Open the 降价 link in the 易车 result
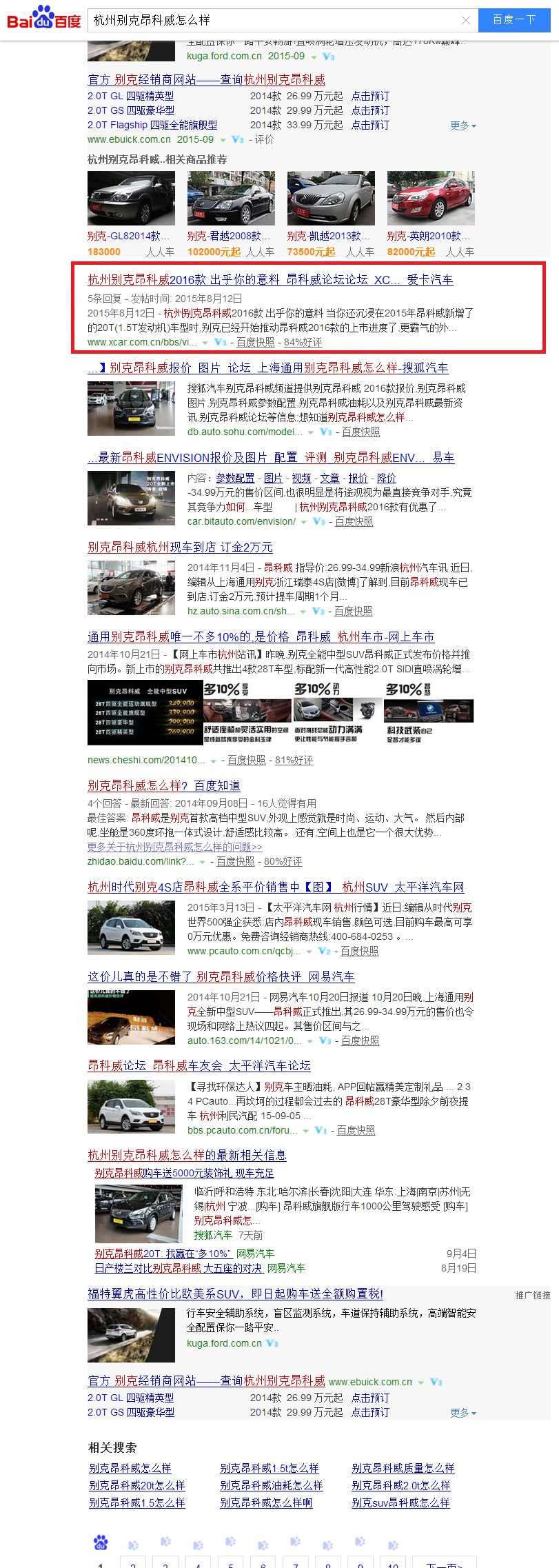The width and height of the screenshot is (559, 1568). (386, 478)
